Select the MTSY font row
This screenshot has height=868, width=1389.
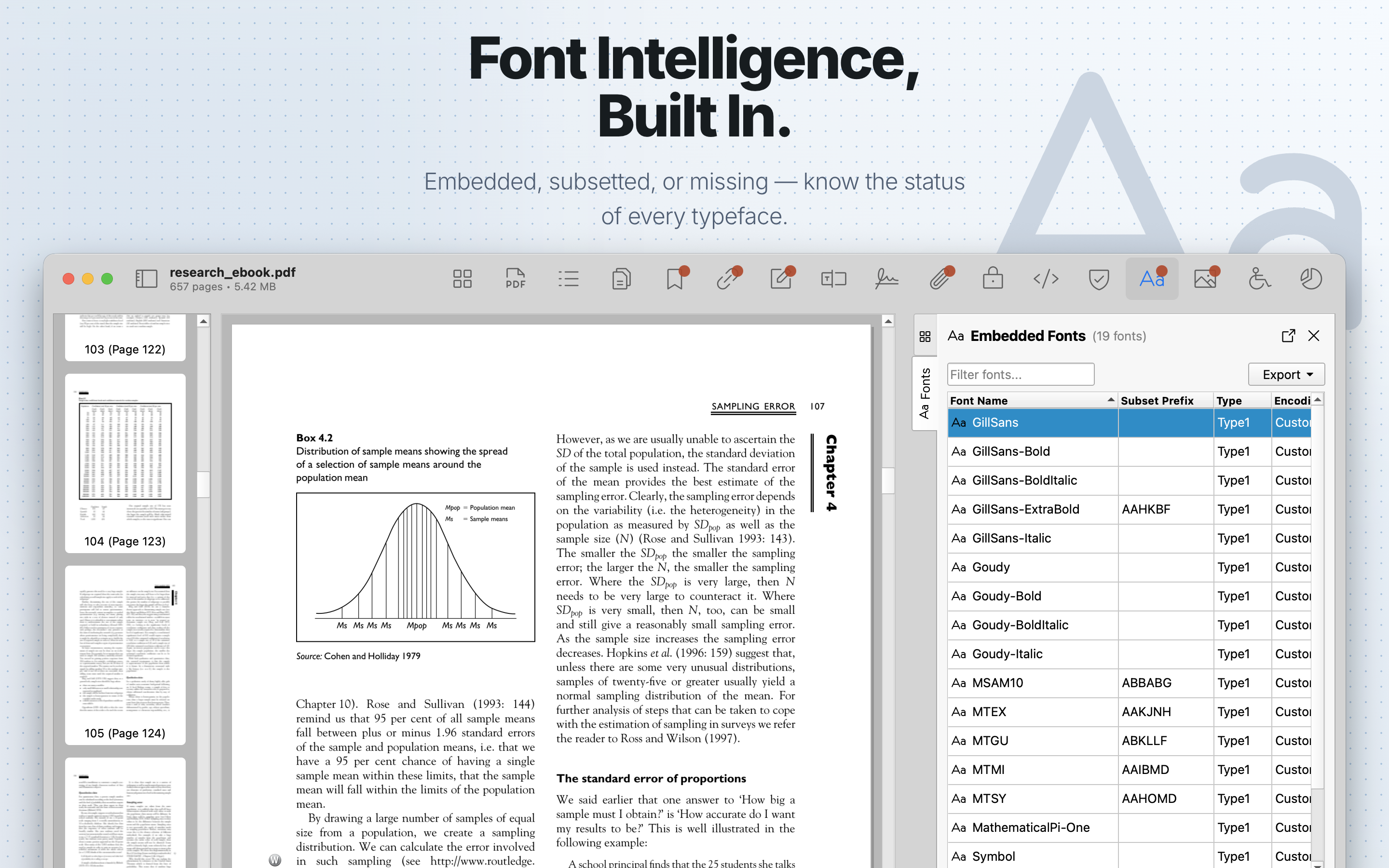tap(1129, 799)
